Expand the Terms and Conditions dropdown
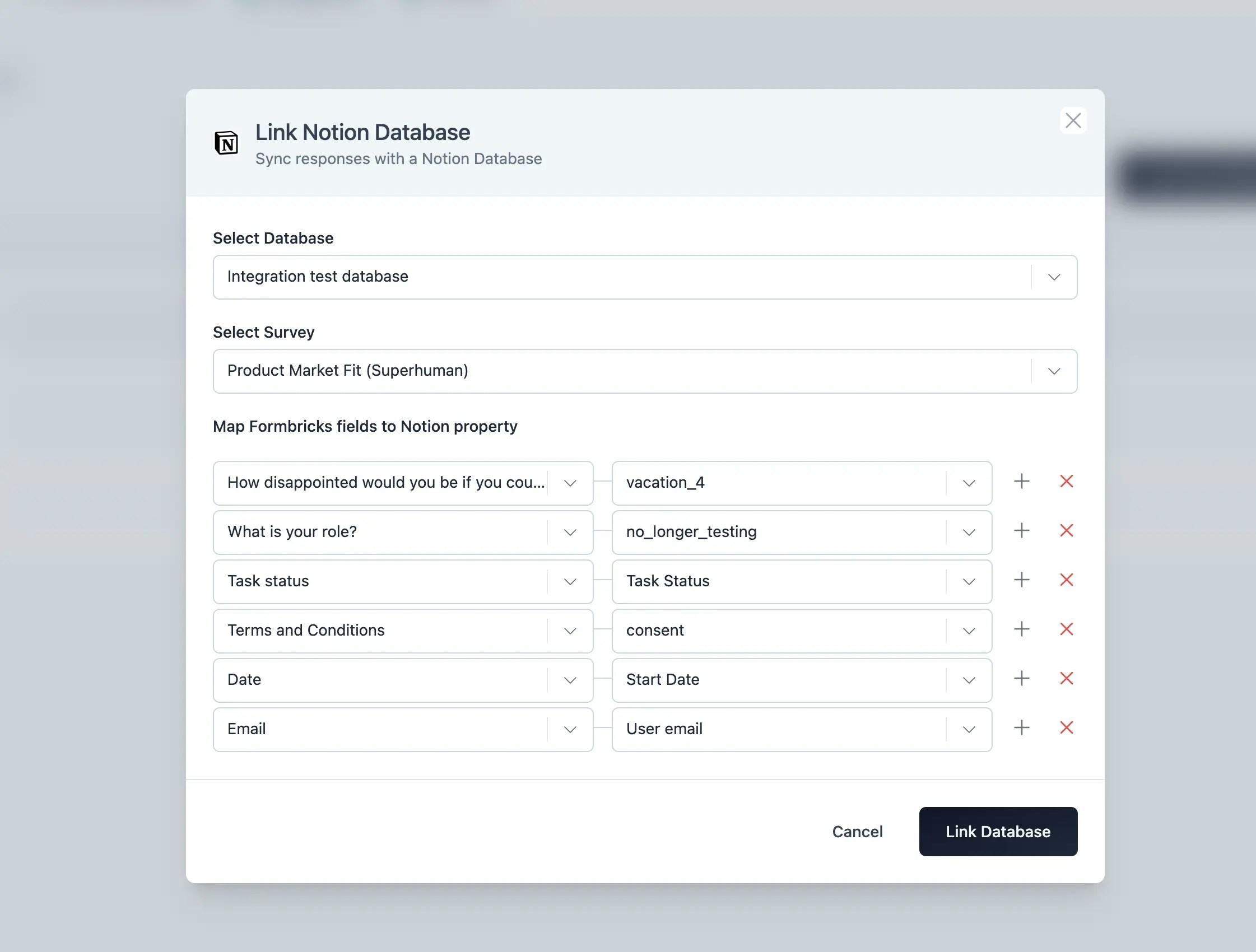 coord(570,631)
